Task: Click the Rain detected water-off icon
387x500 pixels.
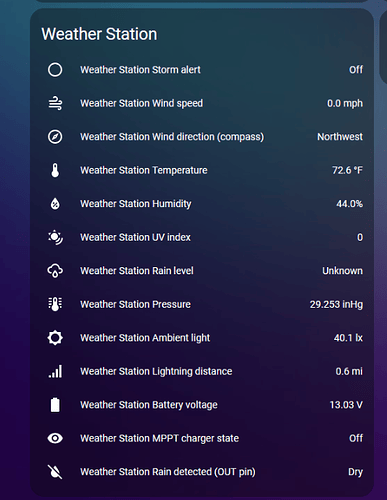Action: point(55,472)
